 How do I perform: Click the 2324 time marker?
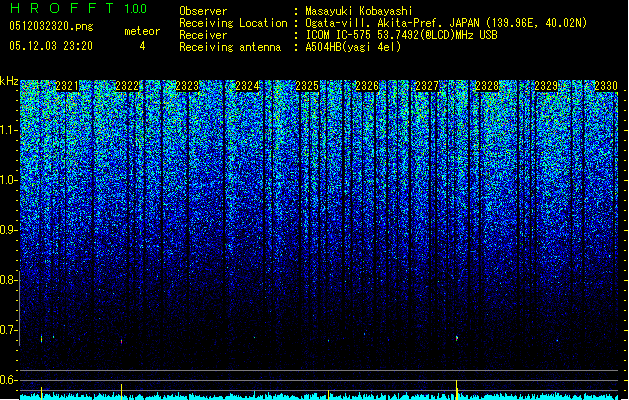tap(247, 86)
